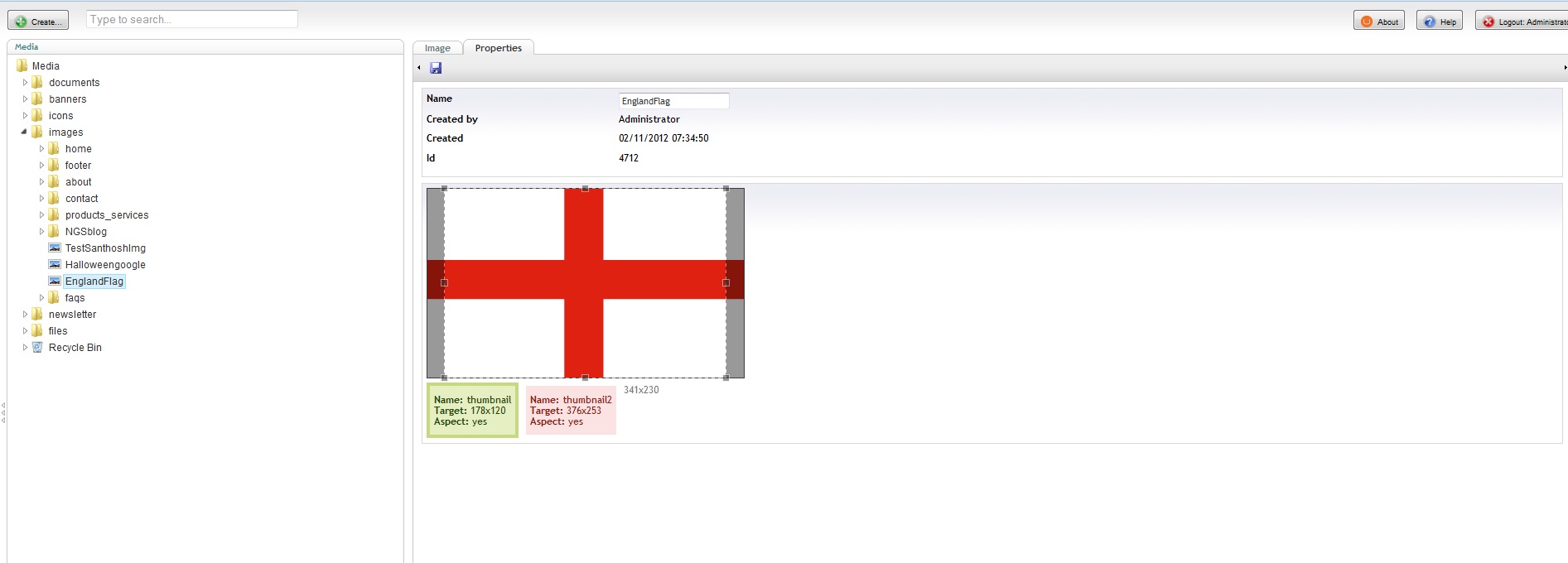Log out the Administrator

click(x=1522, y=22)
